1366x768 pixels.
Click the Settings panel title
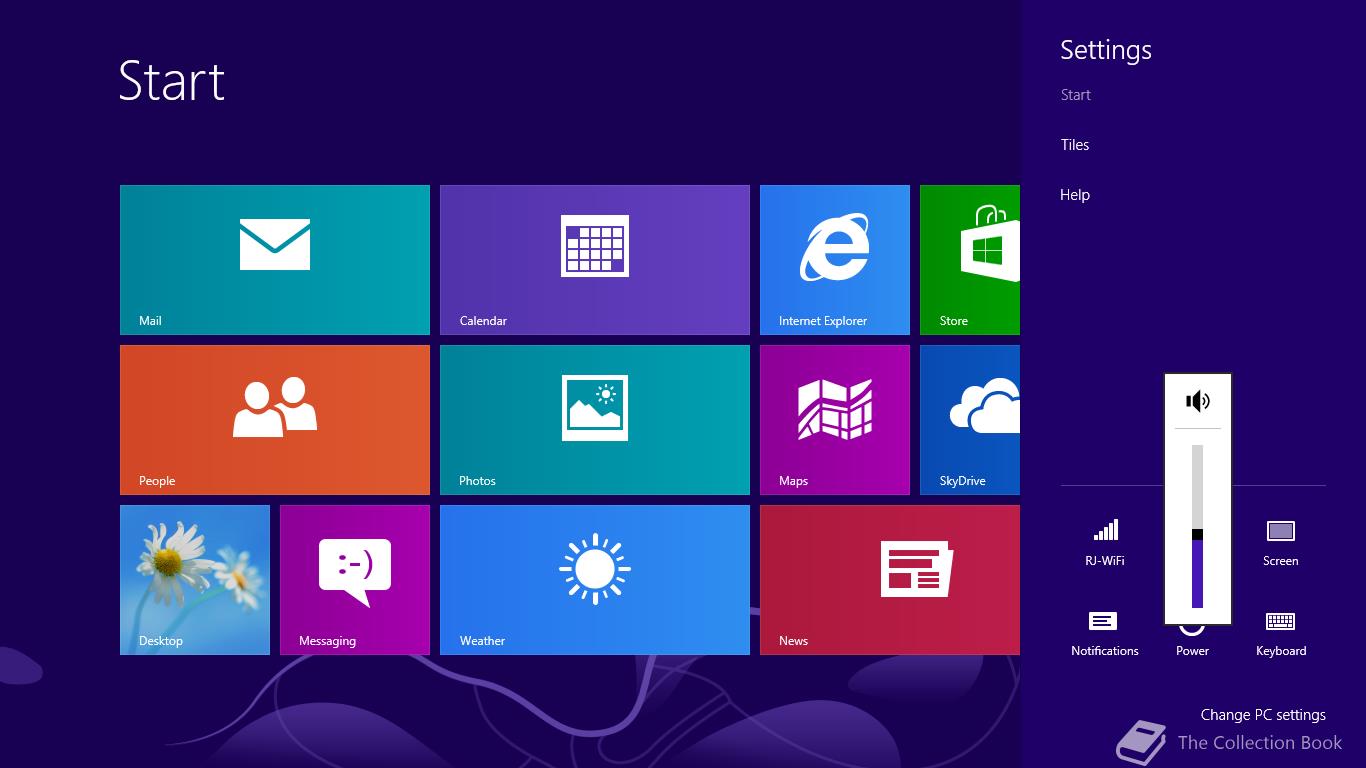click(1106, 50)
